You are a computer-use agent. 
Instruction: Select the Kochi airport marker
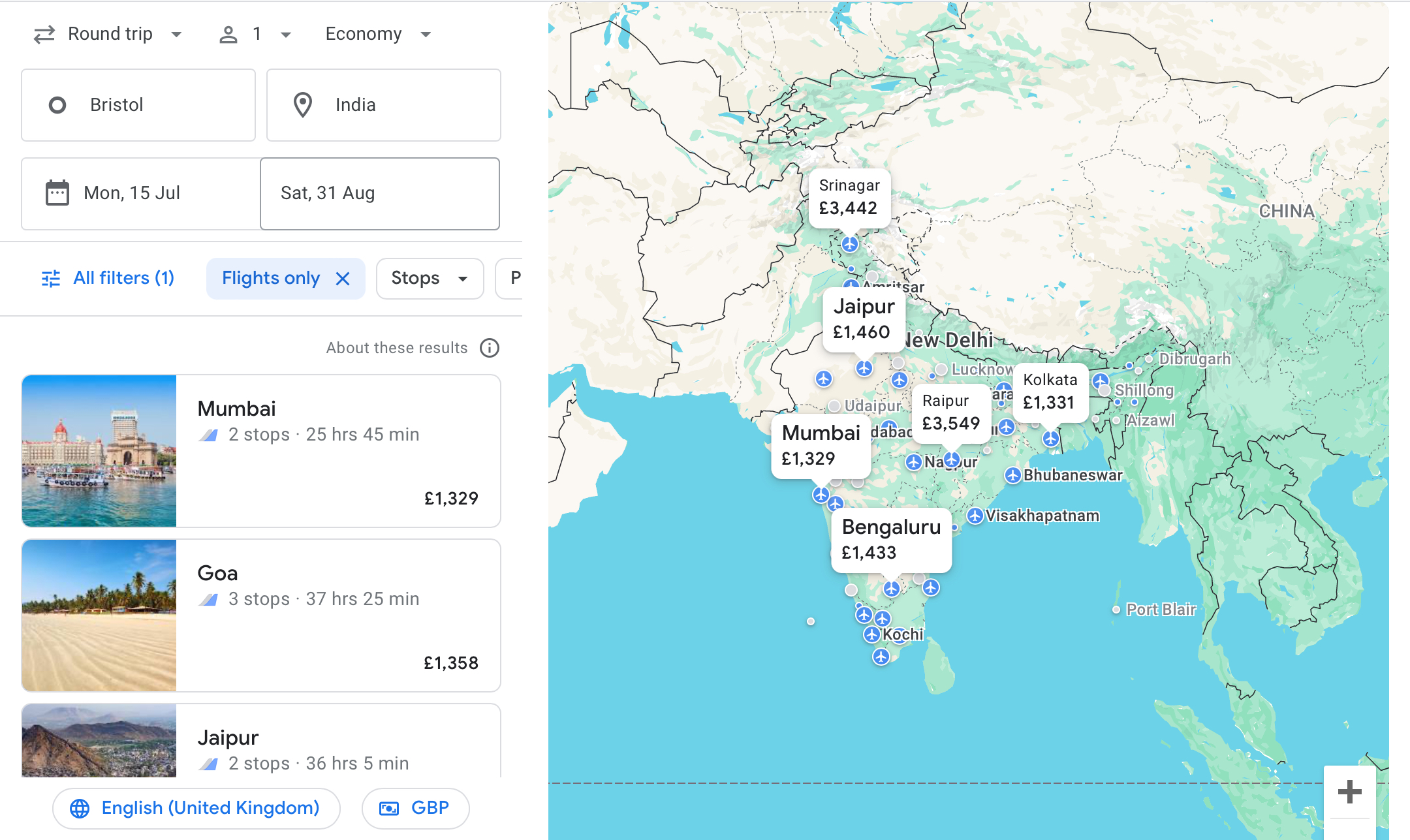pos(872,634)
